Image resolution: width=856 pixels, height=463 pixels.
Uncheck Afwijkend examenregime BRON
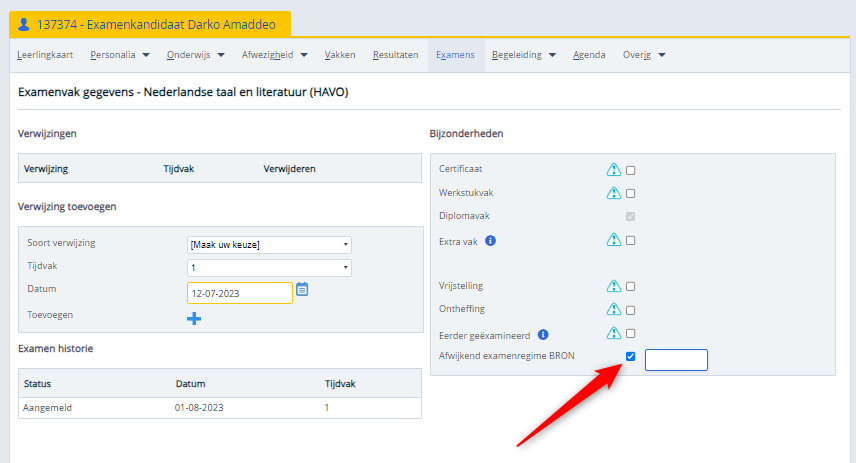[x=631, y=357]
